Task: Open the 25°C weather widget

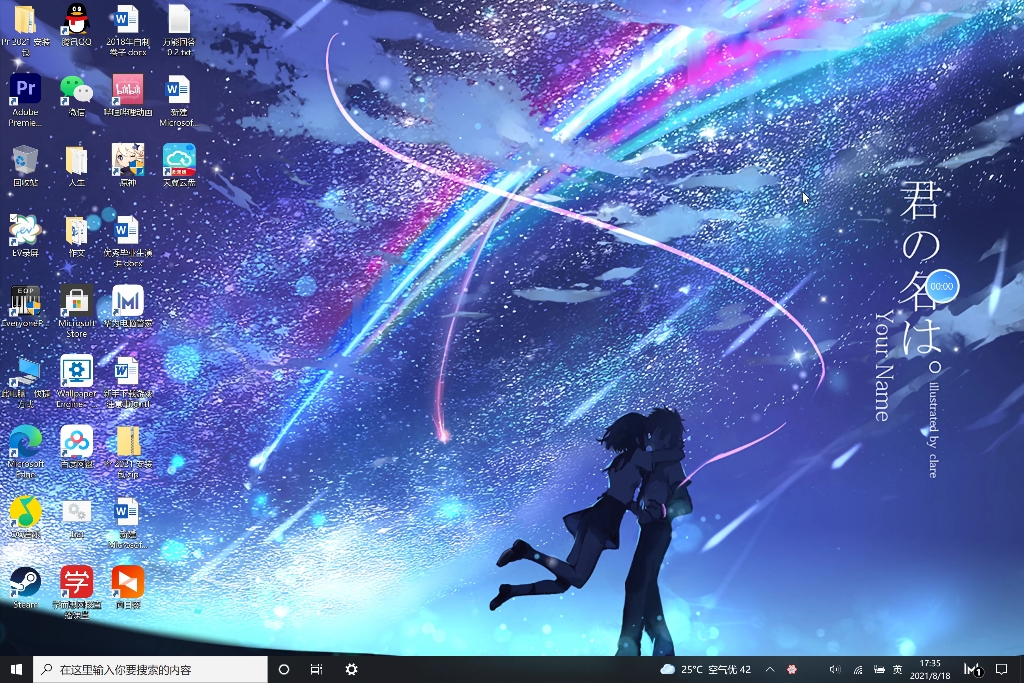Action: pyautogui.click(x=705, y=669)
